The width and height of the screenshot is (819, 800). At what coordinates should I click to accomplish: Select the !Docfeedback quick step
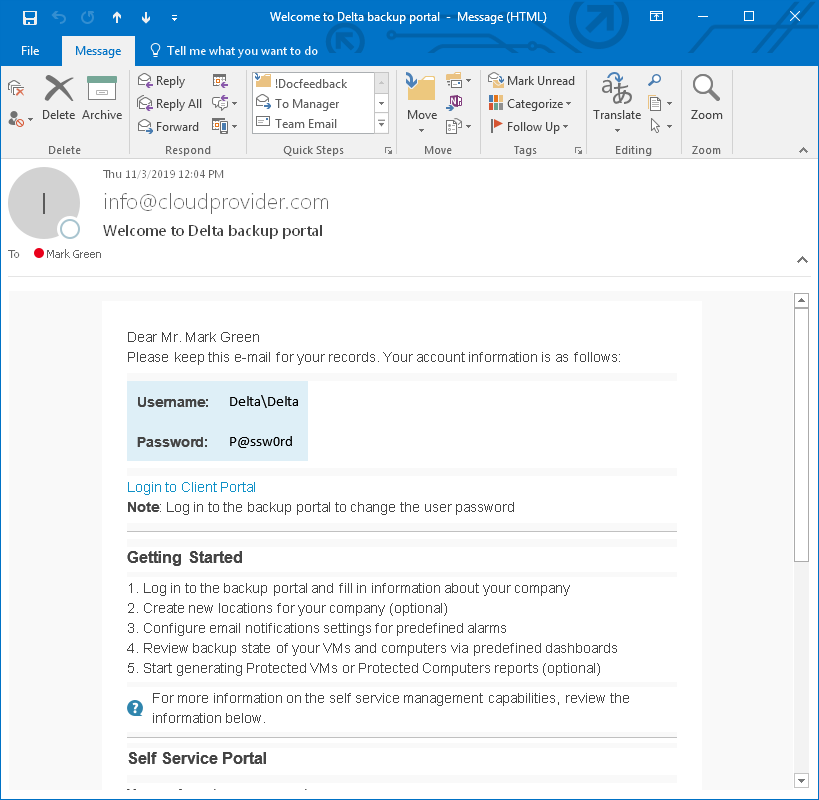click(313, 83)
